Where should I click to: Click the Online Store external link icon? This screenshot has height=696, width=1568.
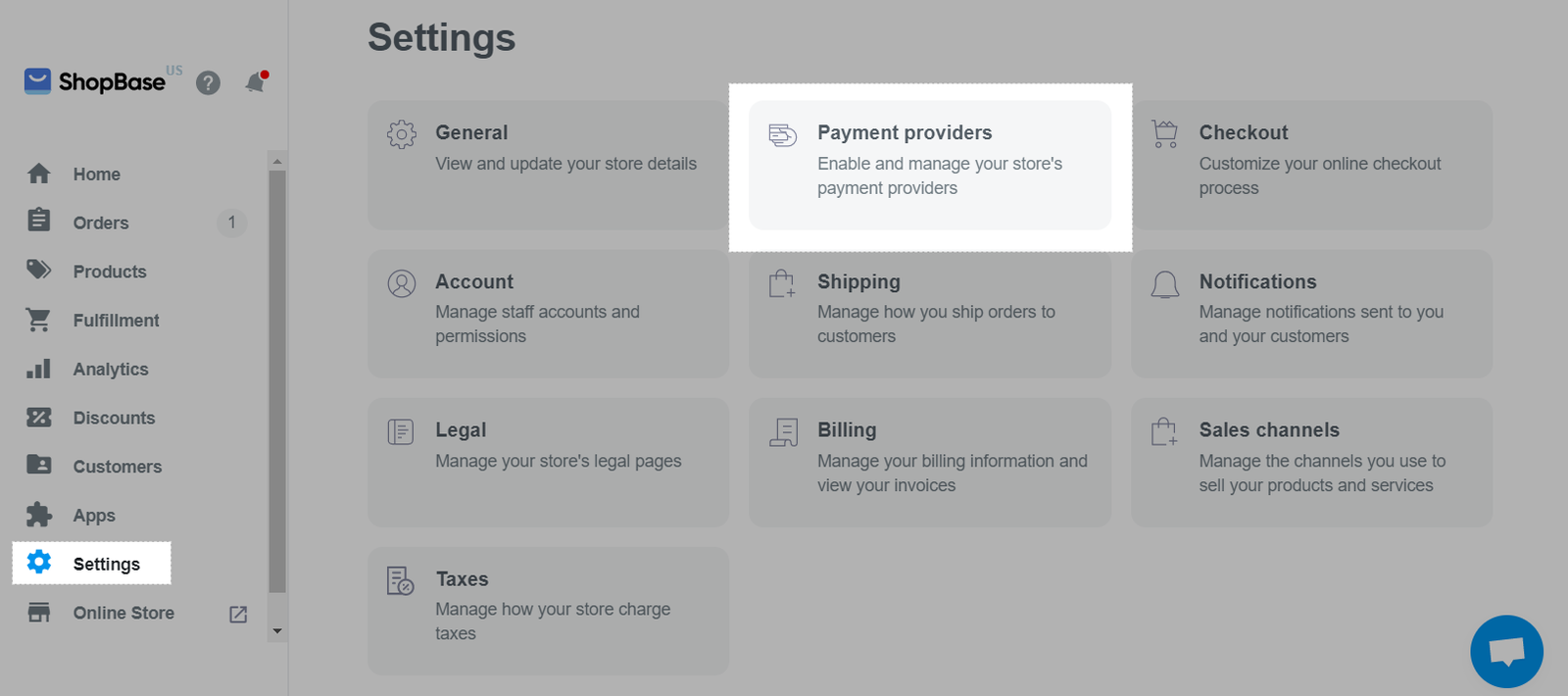(x=238, y=615)
